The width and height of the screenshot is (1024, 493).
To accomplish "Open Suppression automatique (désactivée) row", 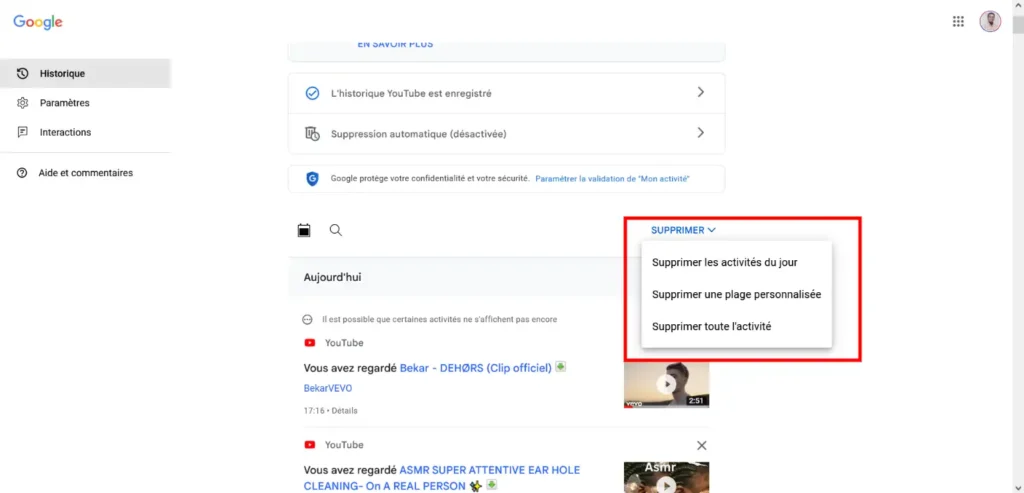I will [x=506, y=134].
